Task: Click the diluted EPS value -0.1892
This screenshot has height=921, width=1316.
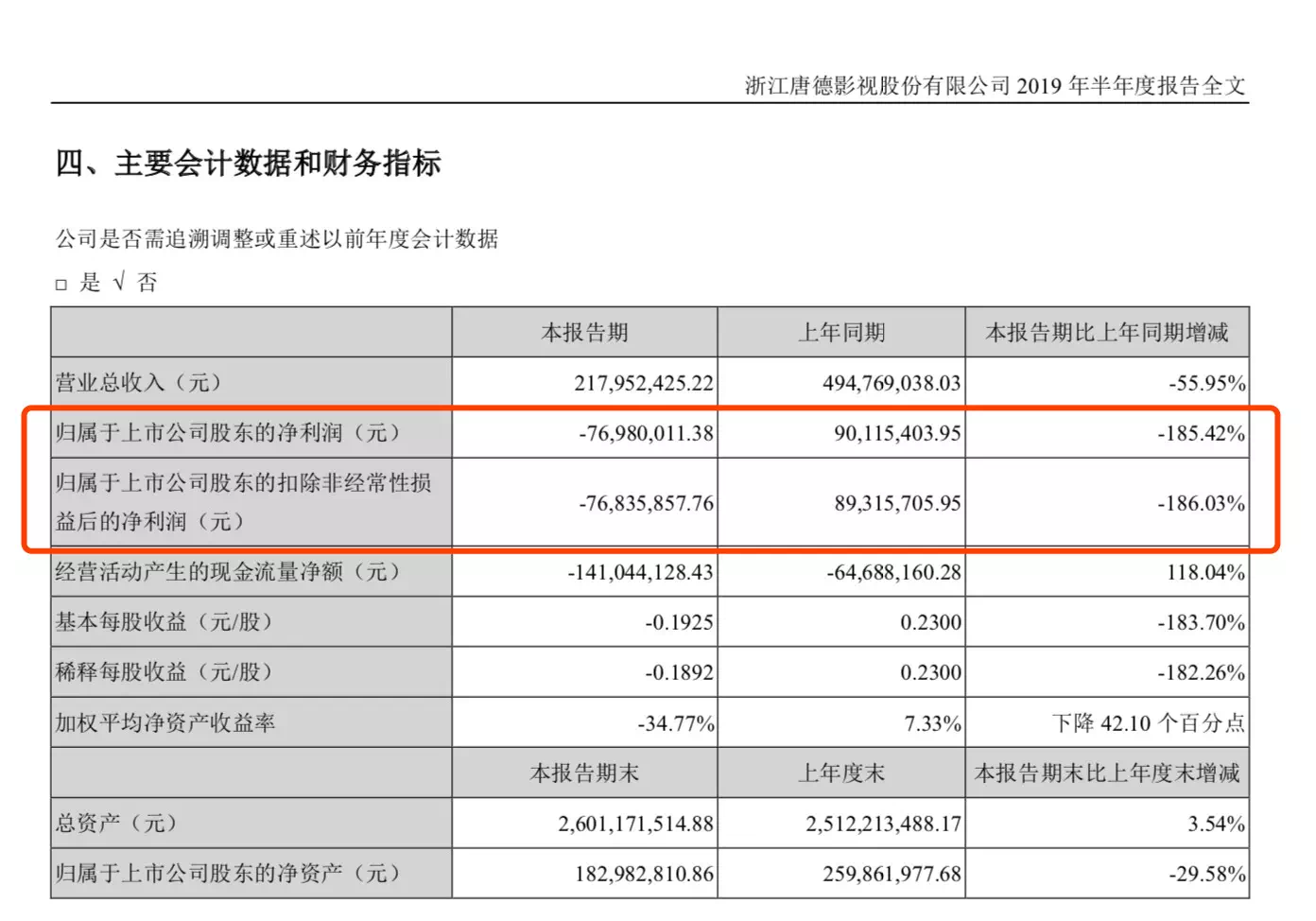Action: [x=679, y=672]
